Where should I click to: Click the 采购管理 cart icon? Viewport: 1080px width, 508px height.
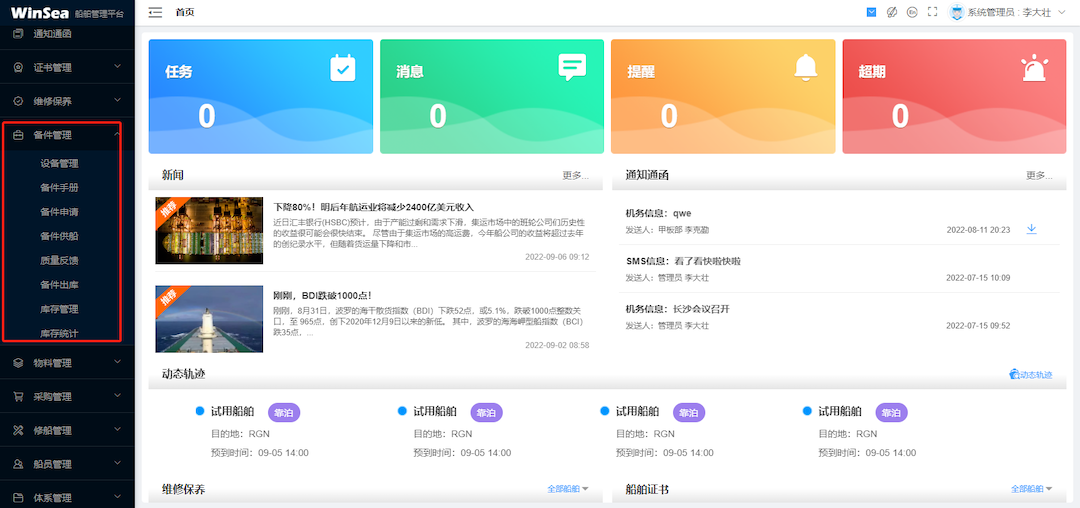click(x=19, y=396)
